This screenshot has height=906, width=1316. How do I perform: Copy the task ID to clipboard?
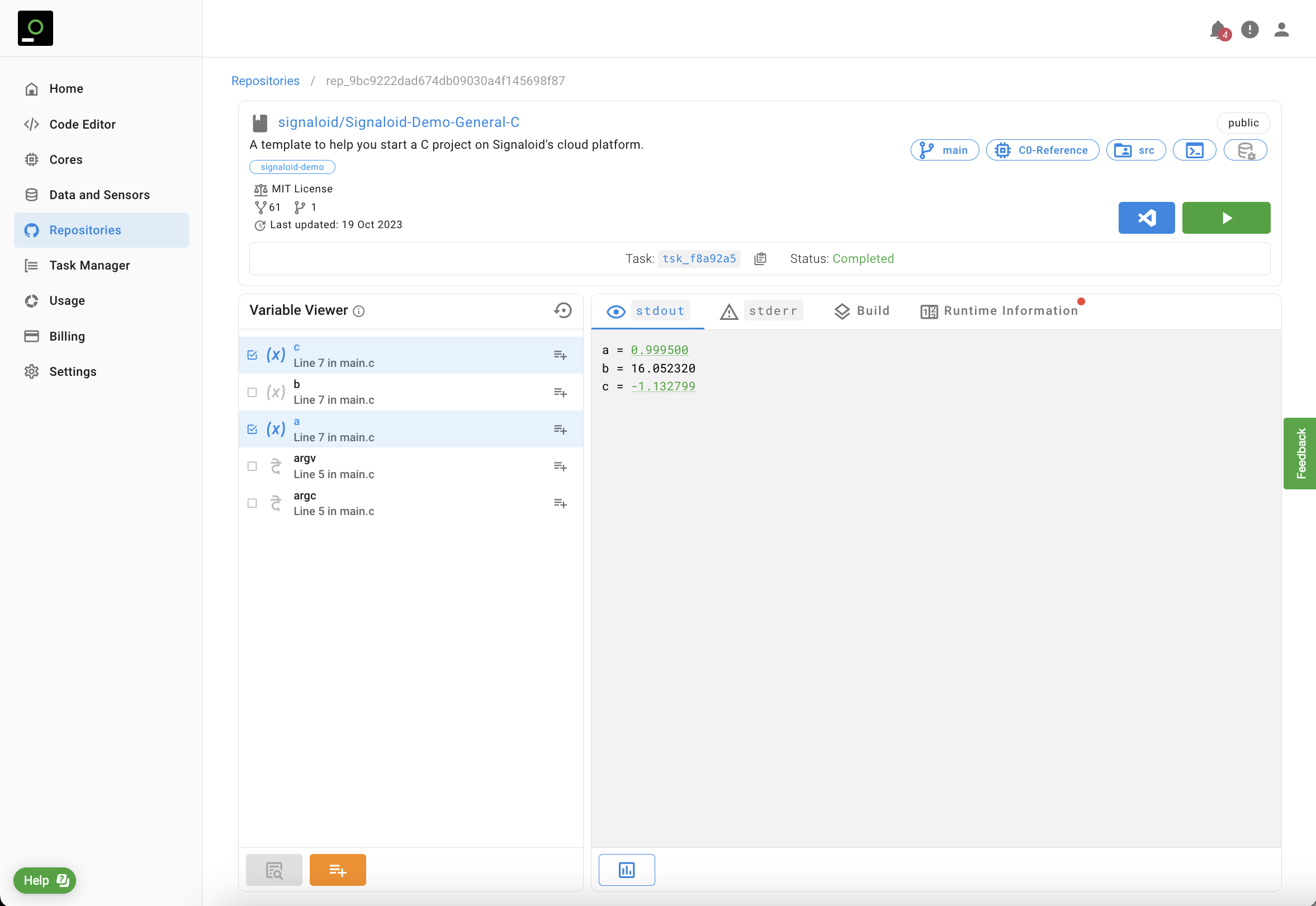[x=760, y=259]
